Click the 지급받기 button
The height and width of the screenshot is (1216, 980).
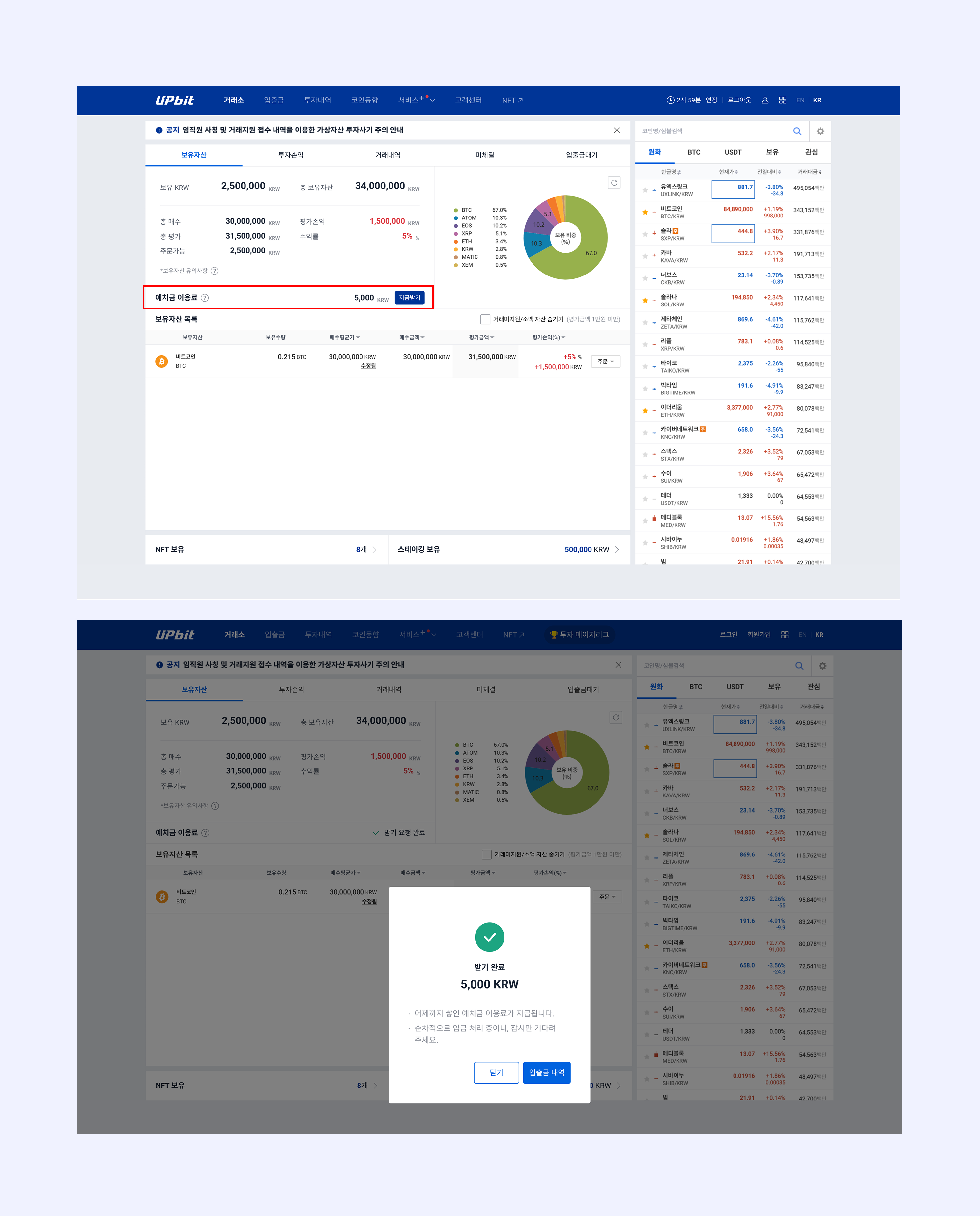pos(409,298)
